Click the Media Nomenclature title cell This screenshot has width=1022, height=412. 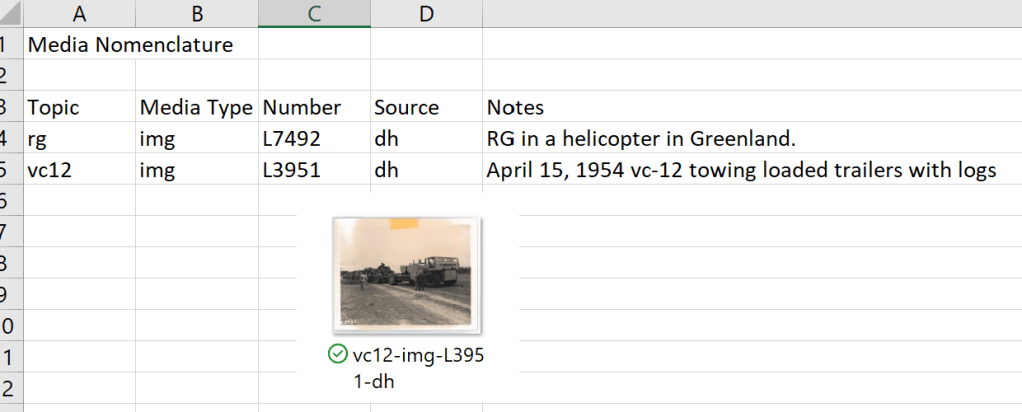pyautogui.click(x=130, y=45)
